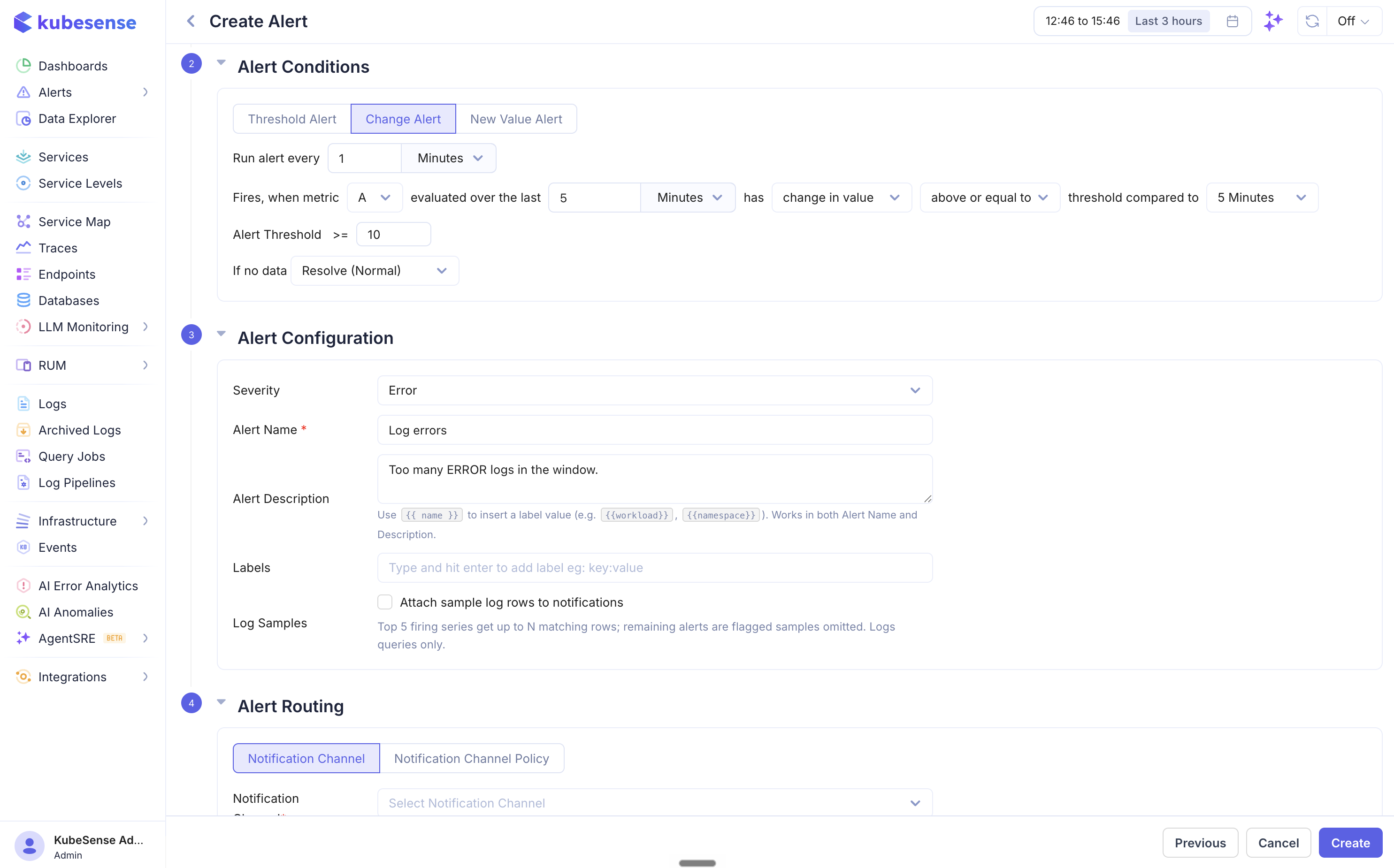Click the Query Jobs icon
This screenshot has height=868, width=1394.
click(x=23, y=457)
